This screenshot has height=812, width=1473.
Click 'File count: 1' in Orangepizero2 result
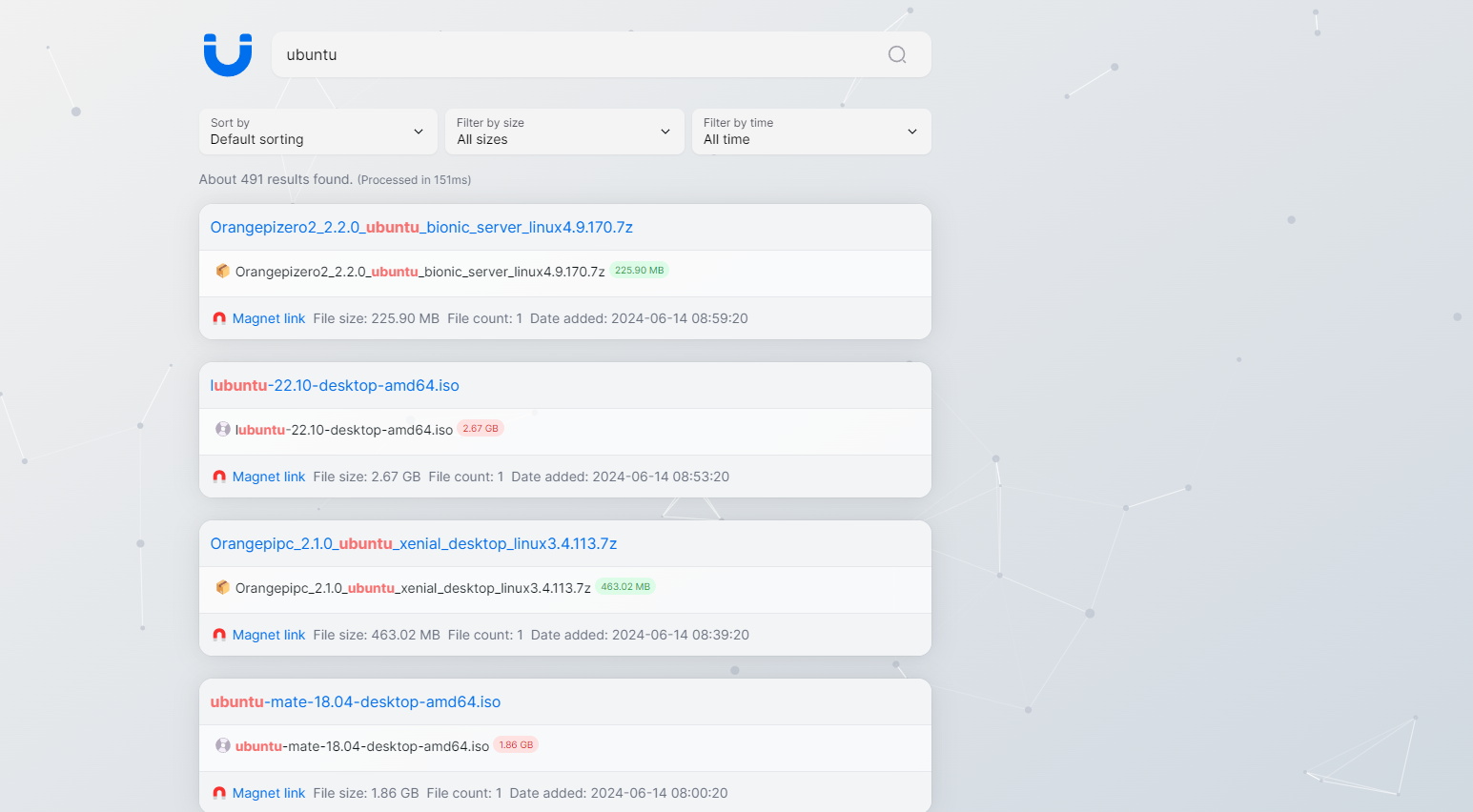pos(485,318)
